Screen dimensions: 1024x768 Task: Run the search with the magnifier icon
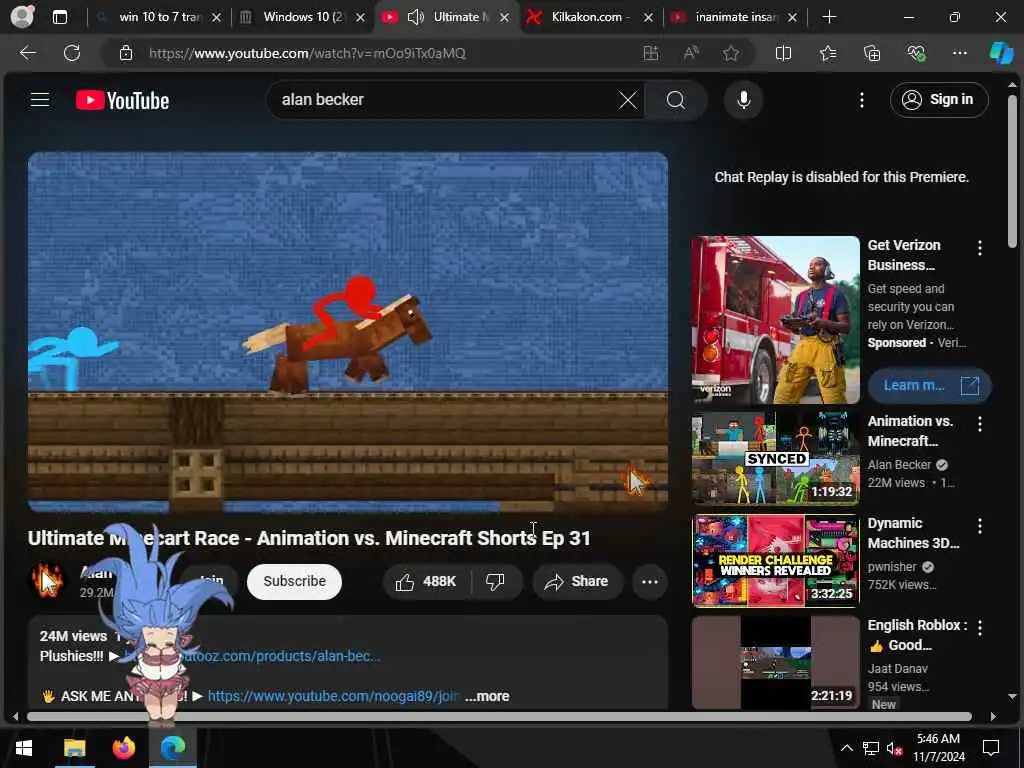(676, 100)
